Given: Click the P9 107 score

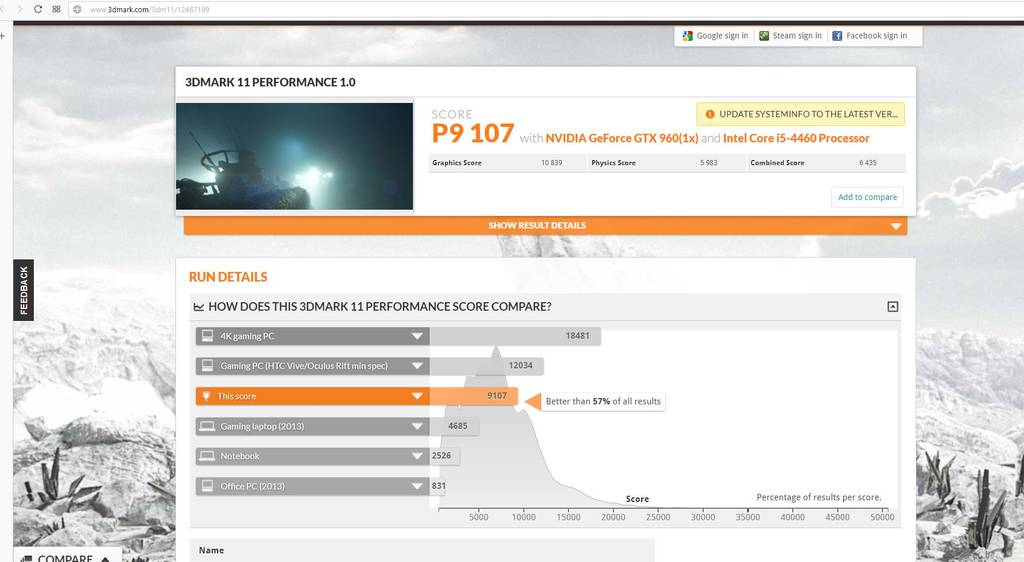Looking at the screenshot, I should [473, 134].
